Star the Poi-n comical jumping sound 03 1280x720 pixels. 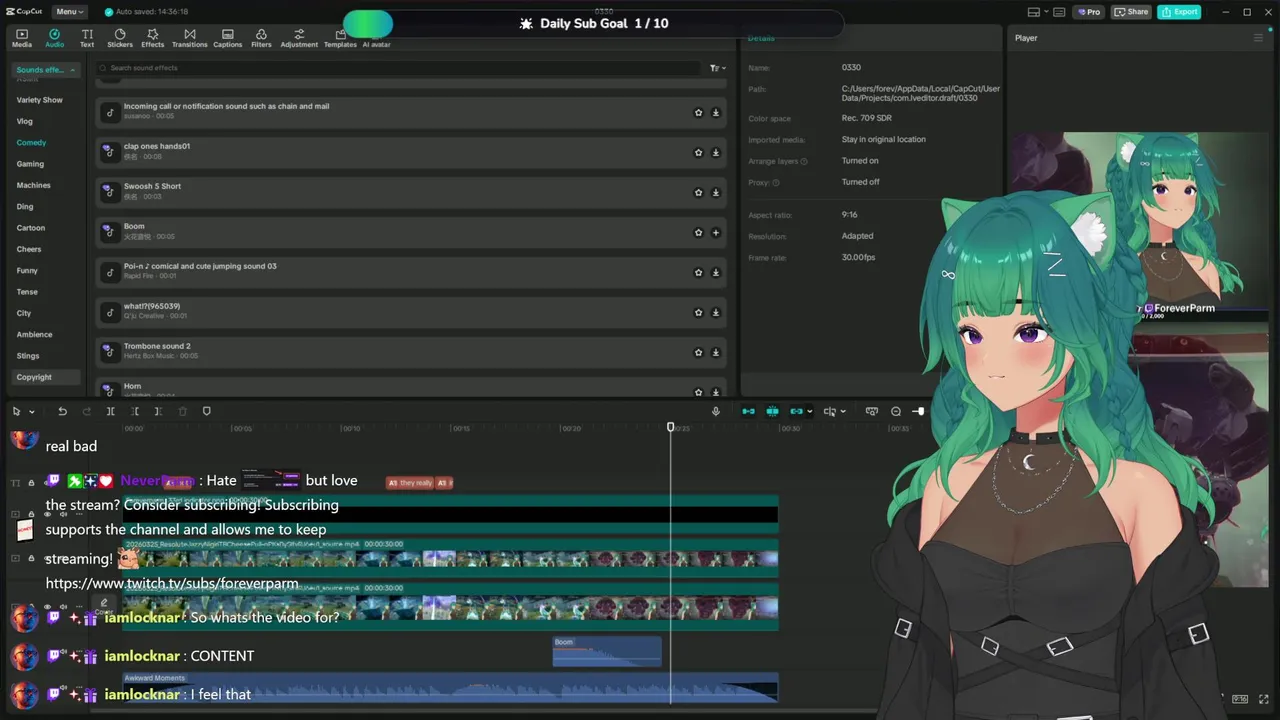coord(698,273)
